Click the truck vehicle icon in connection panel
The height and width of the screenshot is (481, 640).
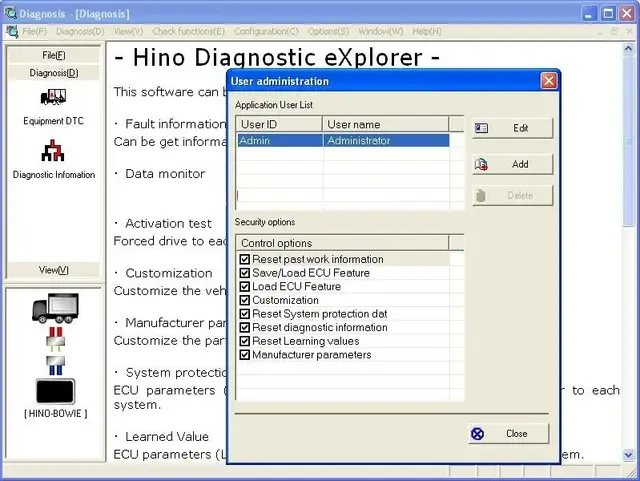point(55,308)
